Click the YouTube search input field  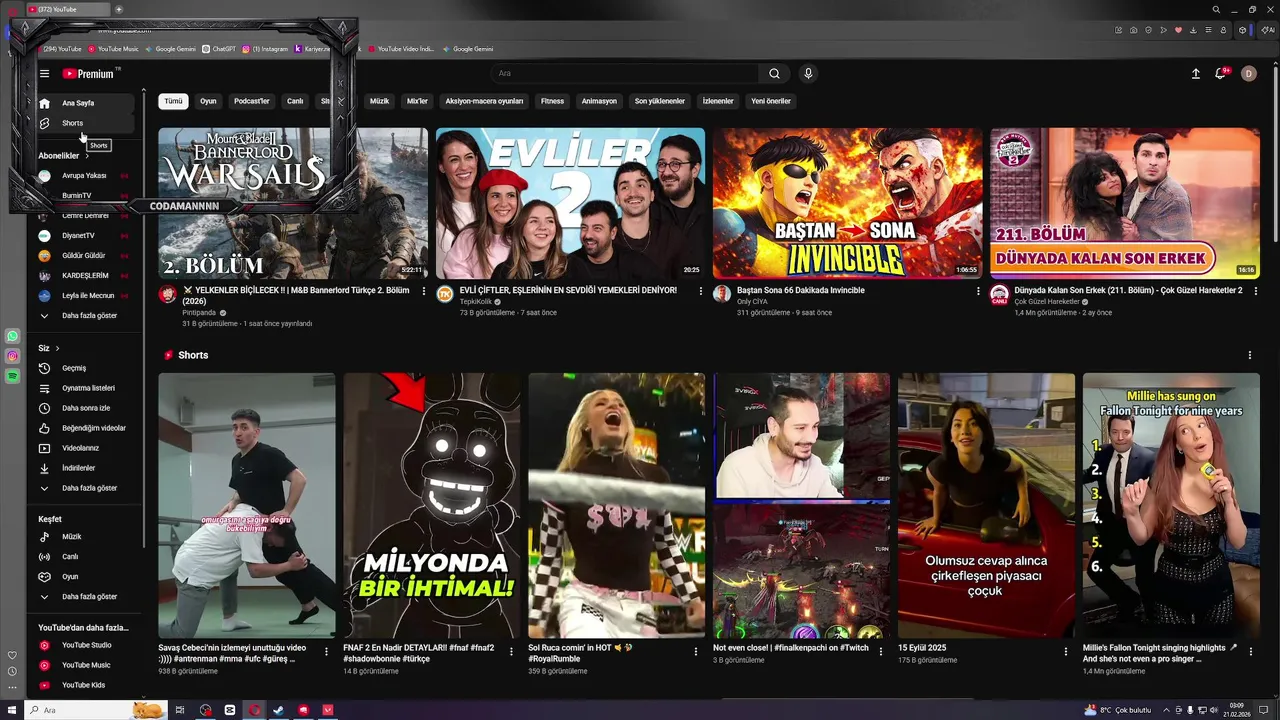(x=625, y=73)
